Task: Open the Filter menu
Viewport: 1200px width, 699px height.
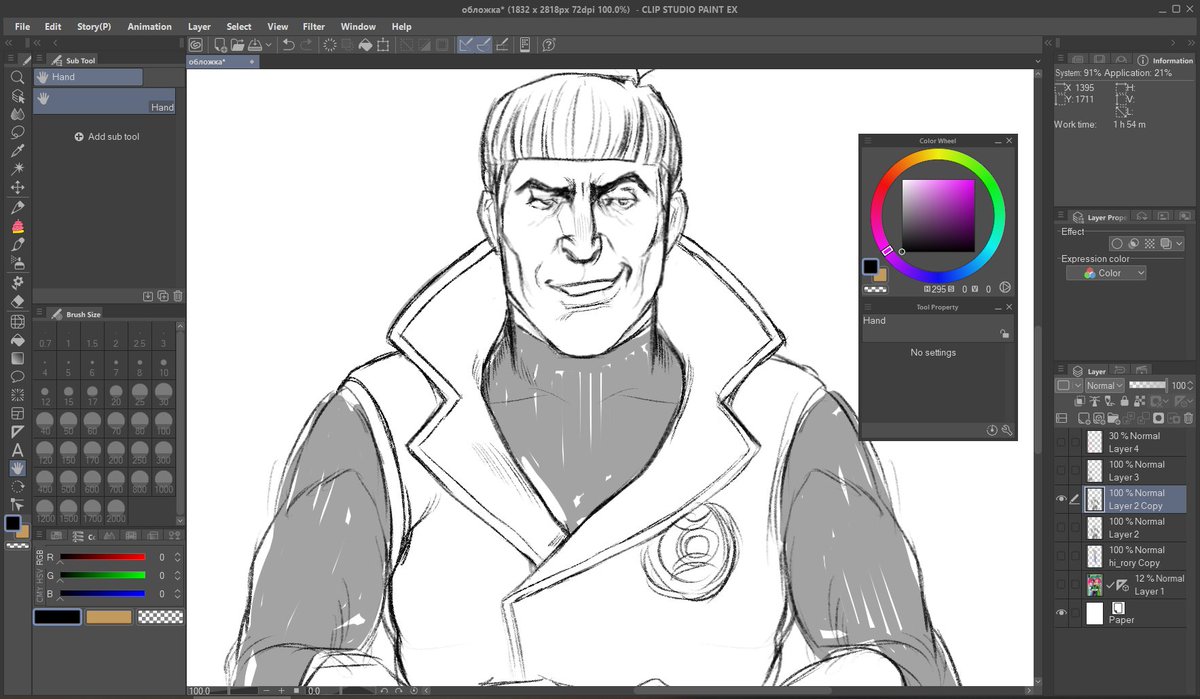Action: point(315,26)
